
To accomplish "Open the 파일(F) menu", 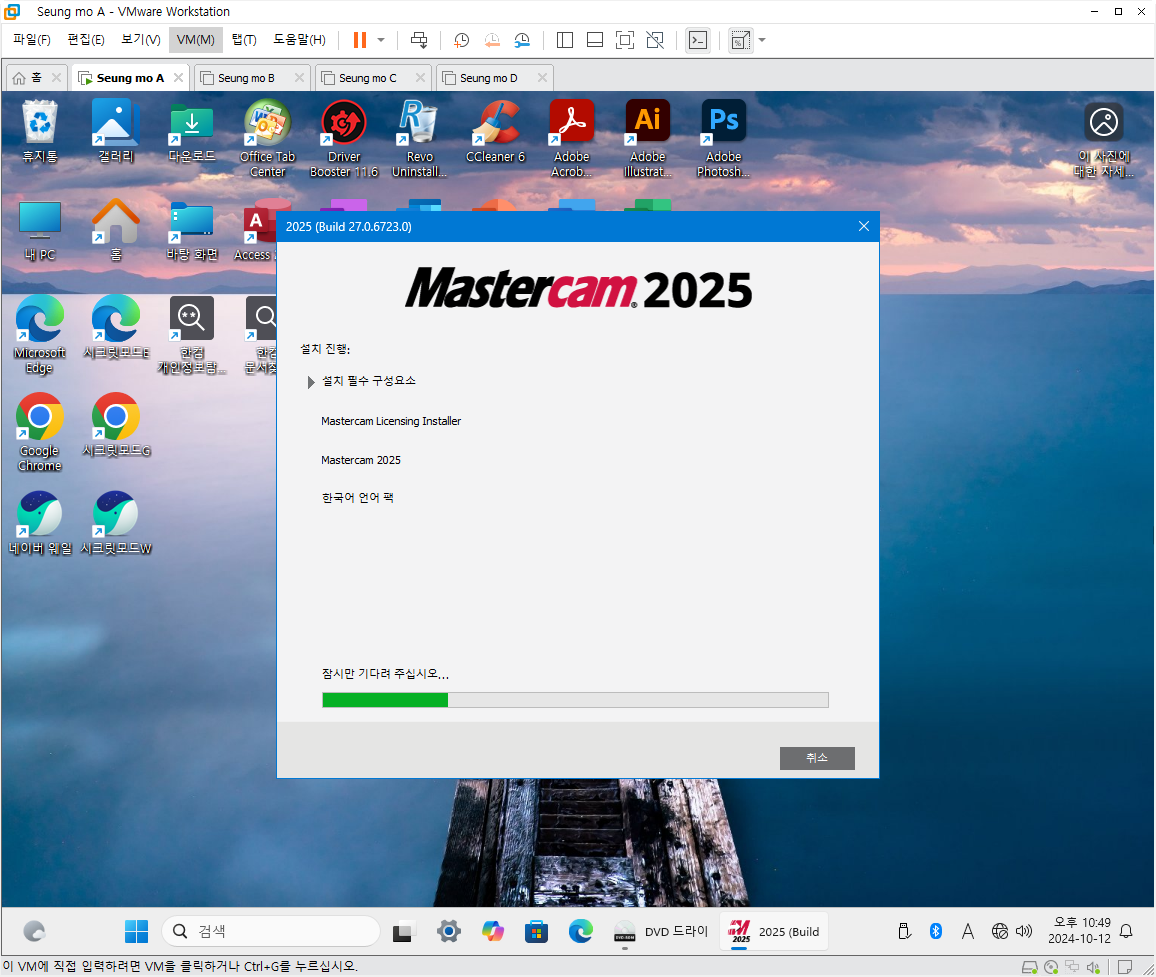I will click(32, 40).
